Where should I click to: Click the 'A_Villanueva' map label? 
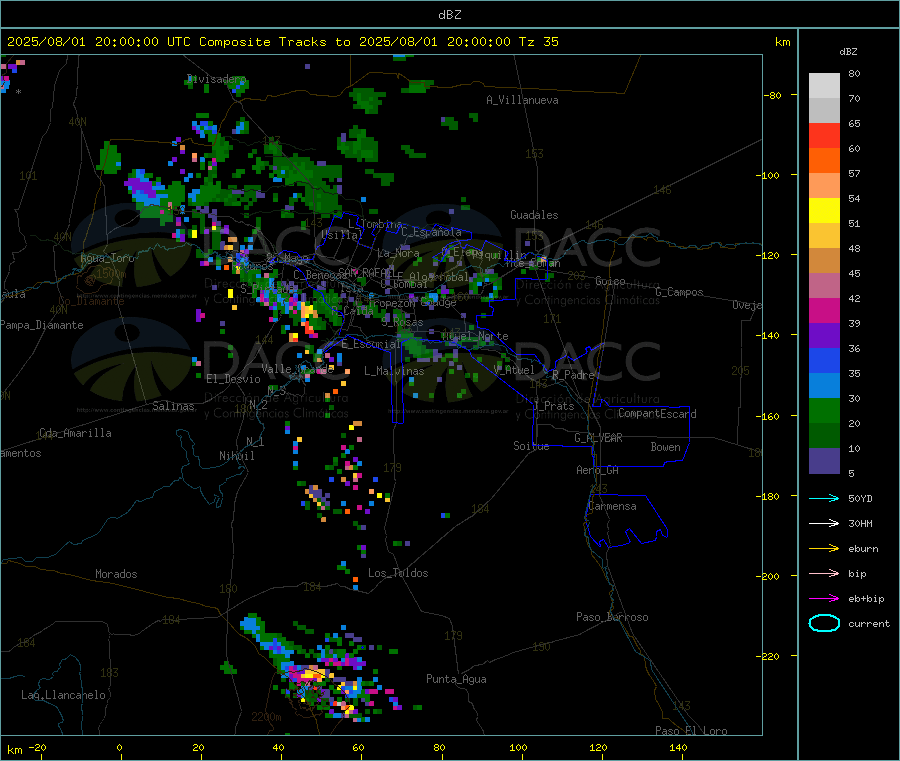tap(522, 100)
